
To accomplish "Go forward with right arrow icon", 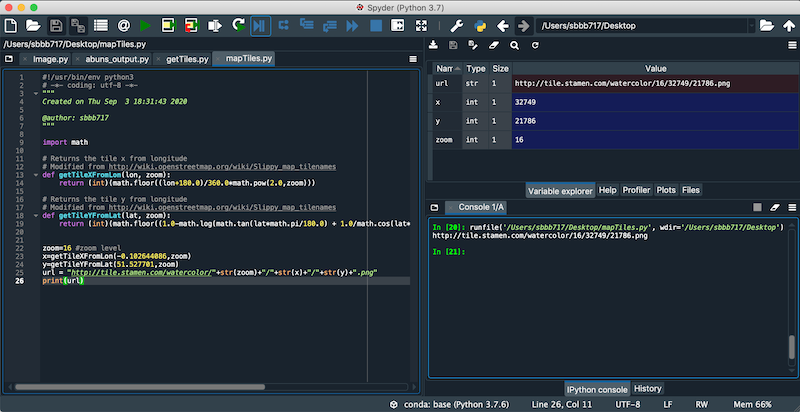I will tap(523, 25).
